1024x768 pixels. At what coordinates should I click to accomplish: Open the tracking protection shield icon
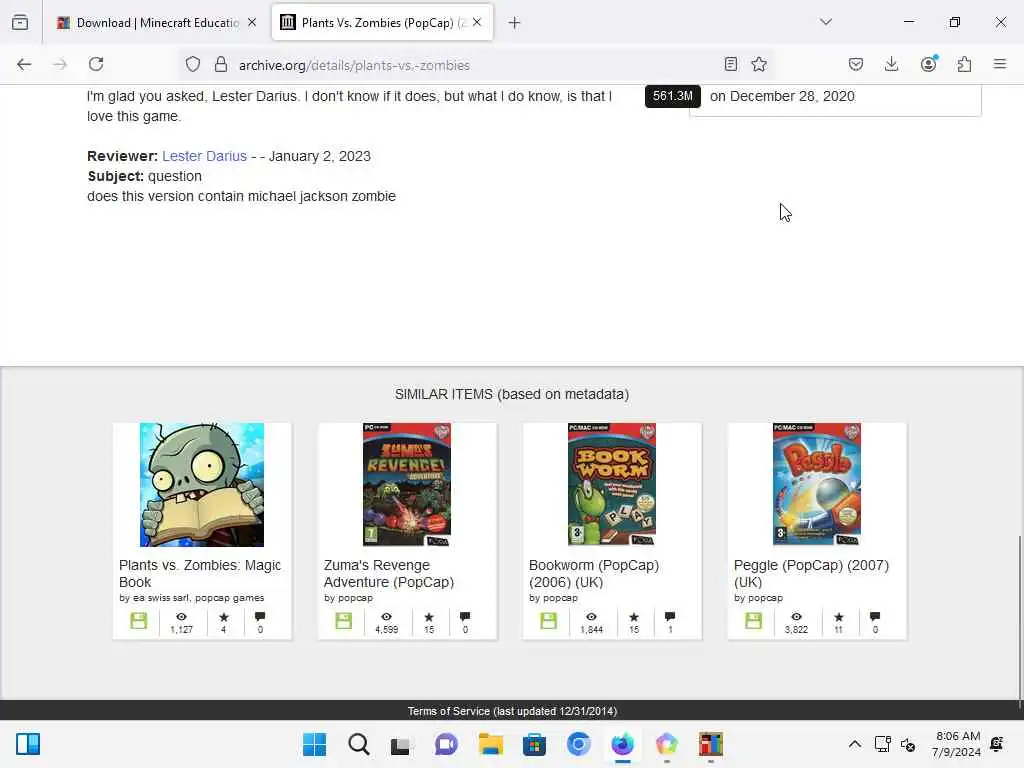click(193, 64)
